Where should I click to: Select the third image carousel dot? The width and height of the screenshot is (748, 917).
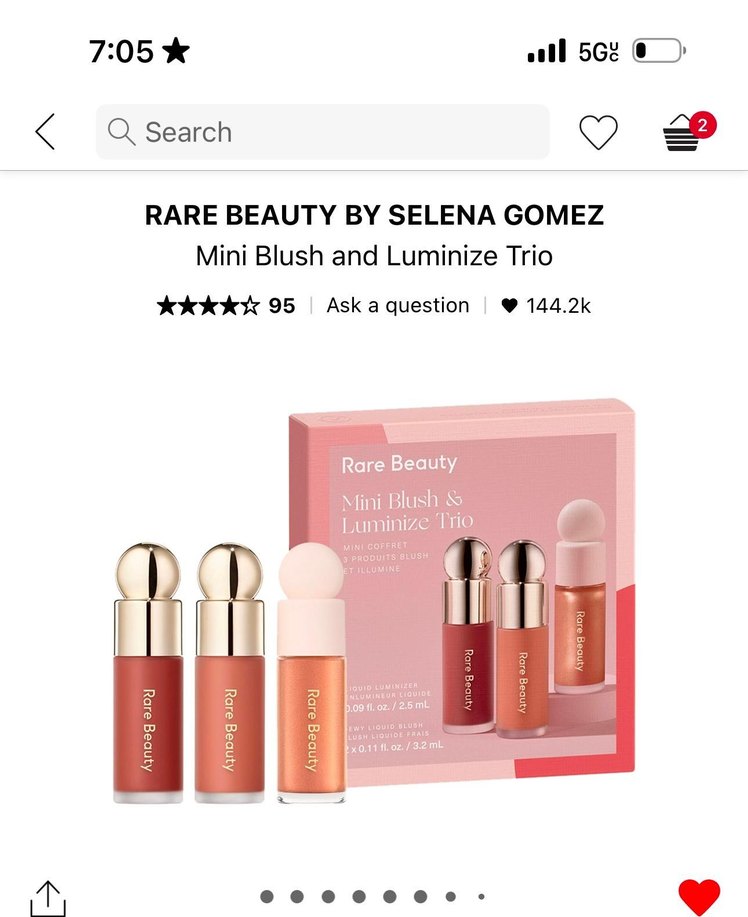coord(328,897)
